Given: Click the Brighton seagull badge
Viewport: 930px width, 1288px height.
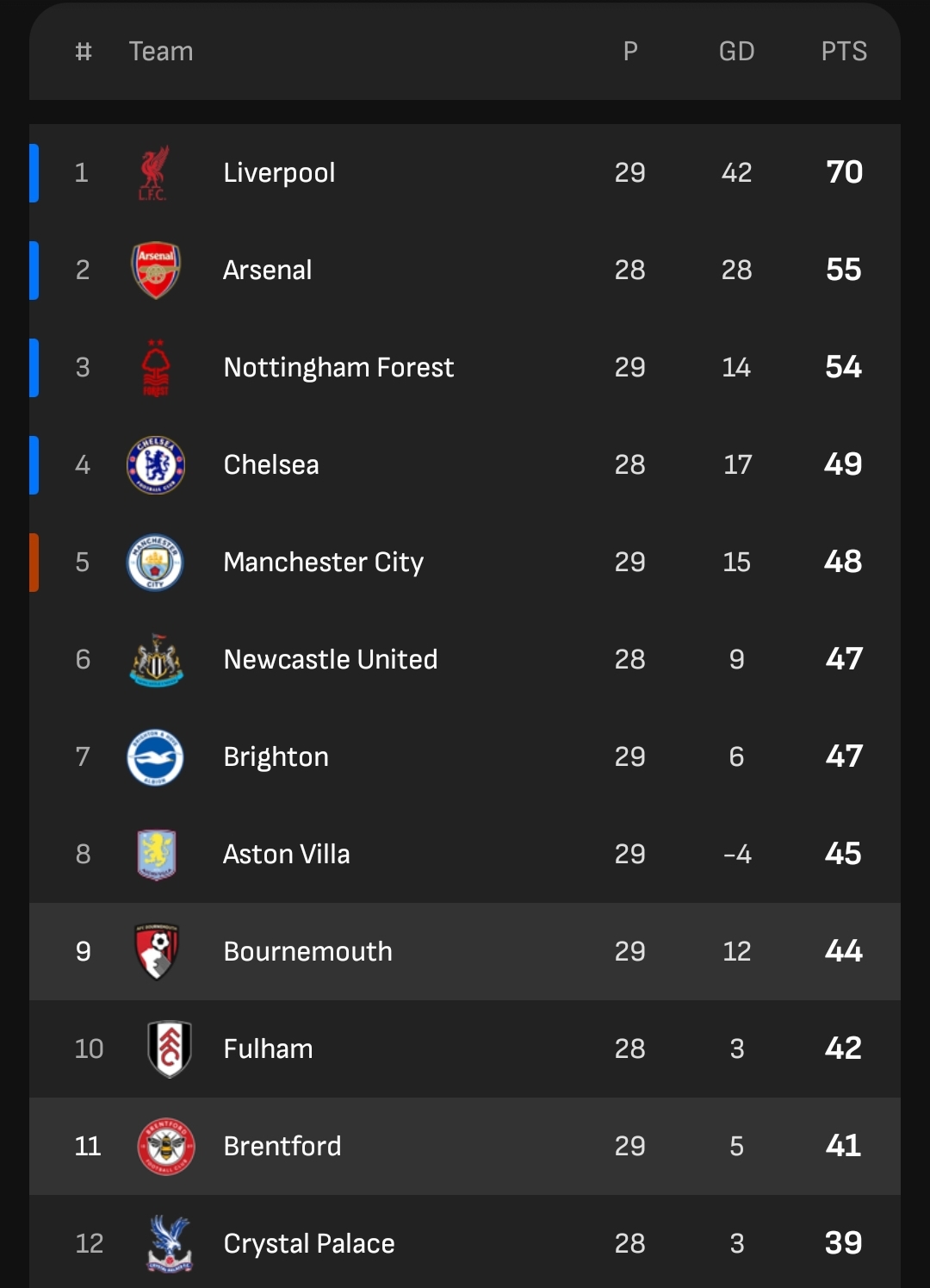Looking at the screenshot, I should (155, 757).
